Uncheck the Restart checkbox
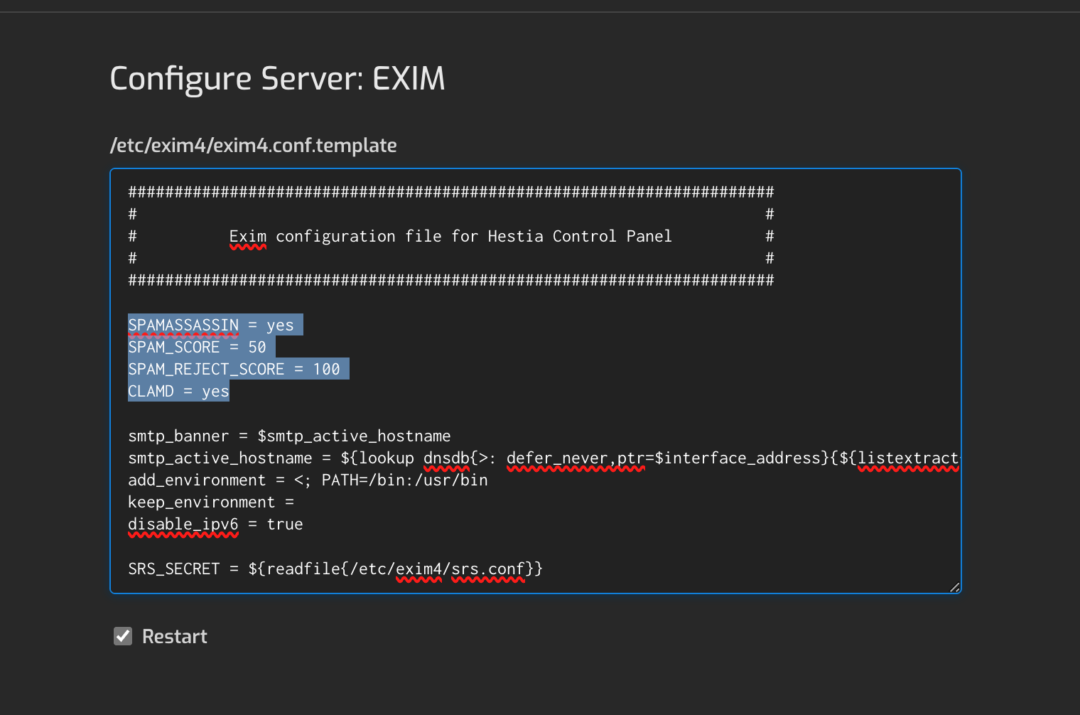Screen dimensions: 1080x715 click(123, 636)
